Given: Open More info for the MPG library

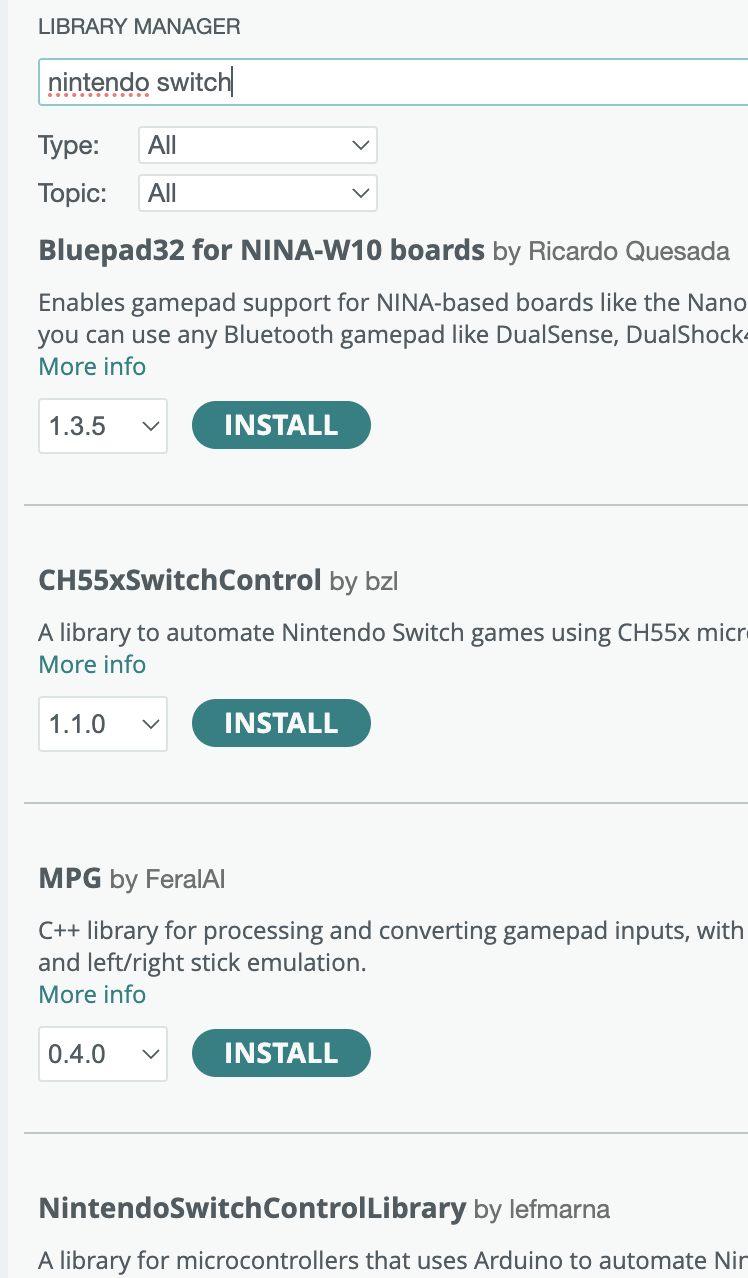Looking at the screenshot, I should tap(92, 995).
